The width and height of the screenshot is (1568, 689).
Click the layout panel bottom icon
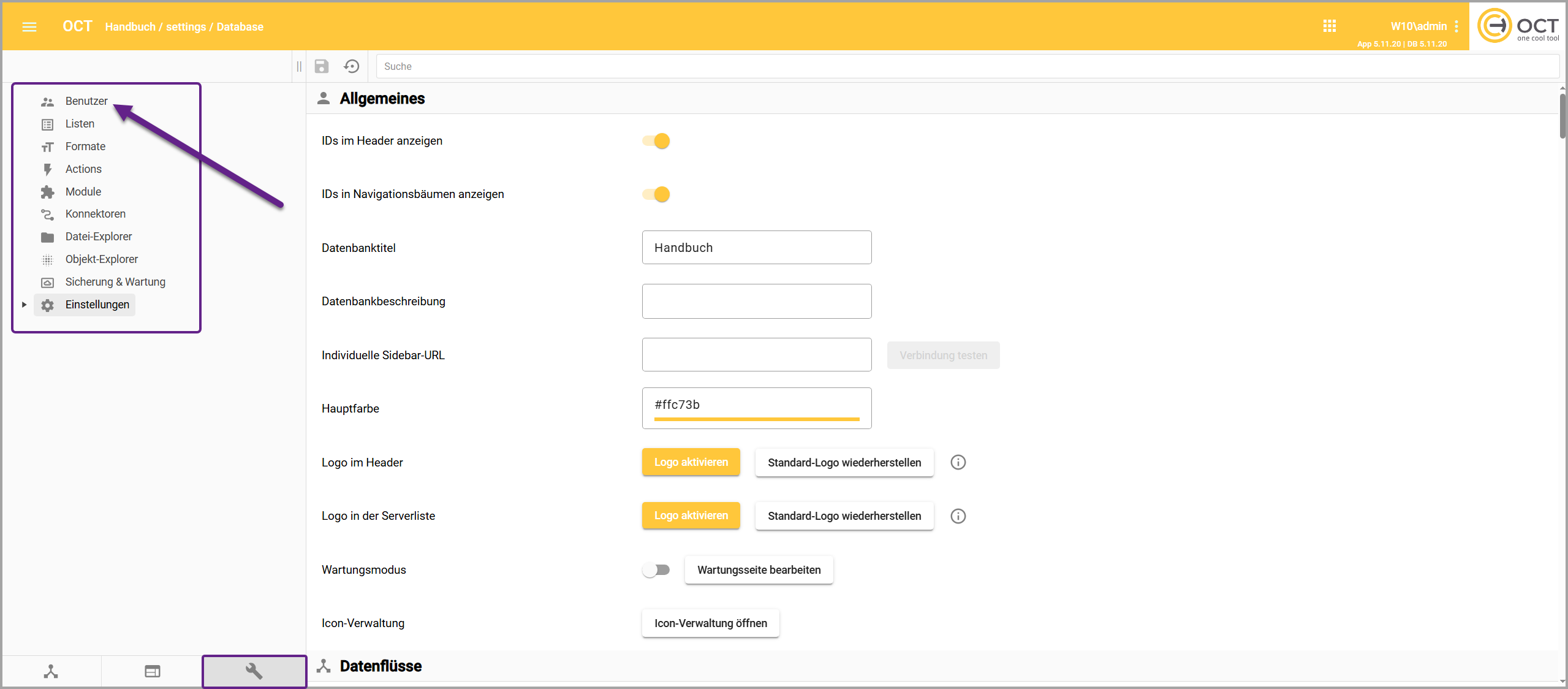153,671
